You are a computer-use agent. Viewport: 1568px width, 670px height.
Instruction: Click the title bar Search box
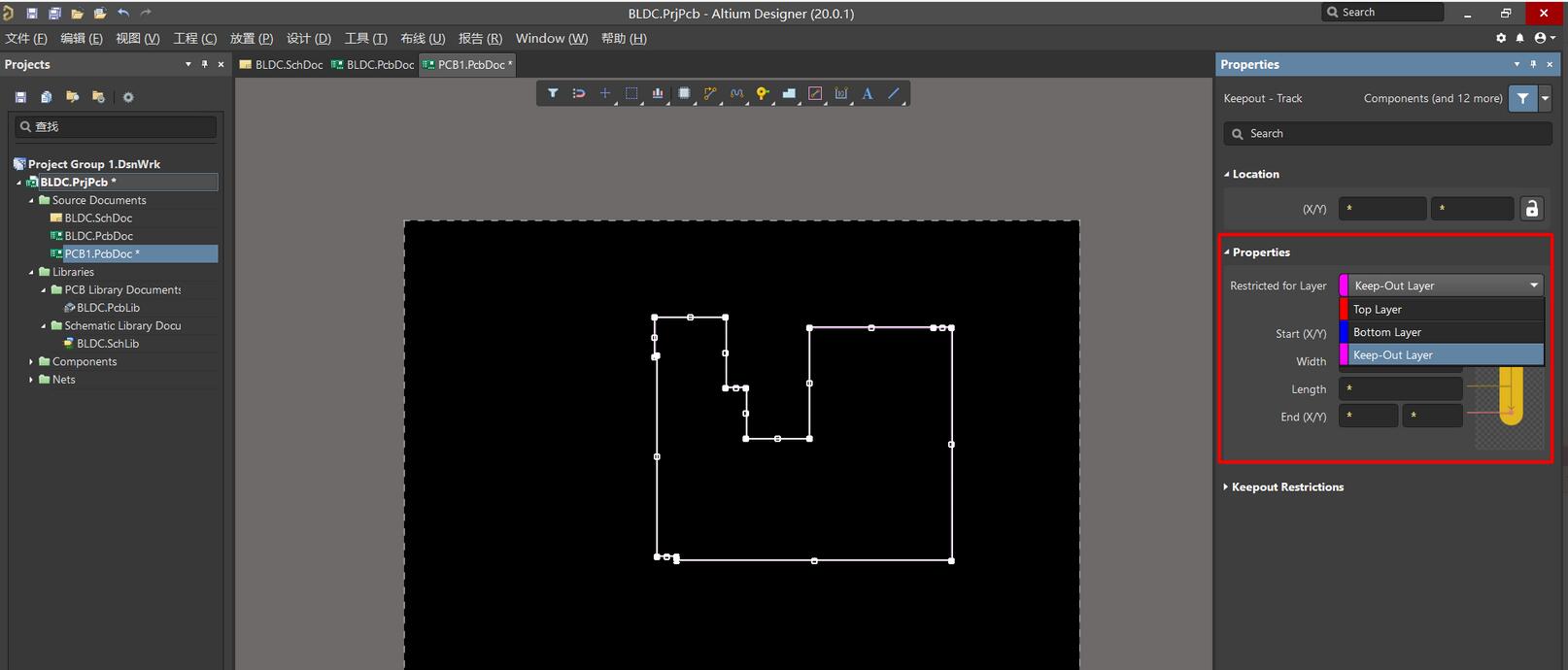(x=1383, y=13)
